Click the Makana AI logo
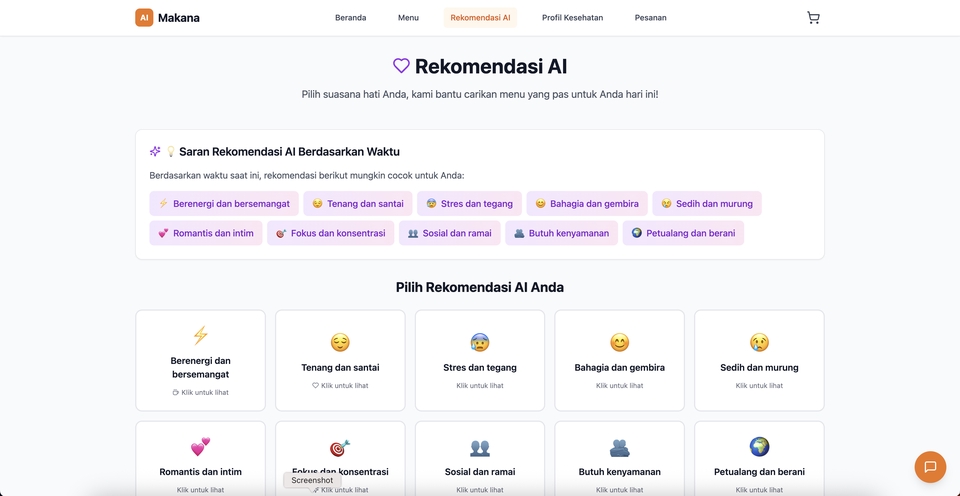 (144, 17)
